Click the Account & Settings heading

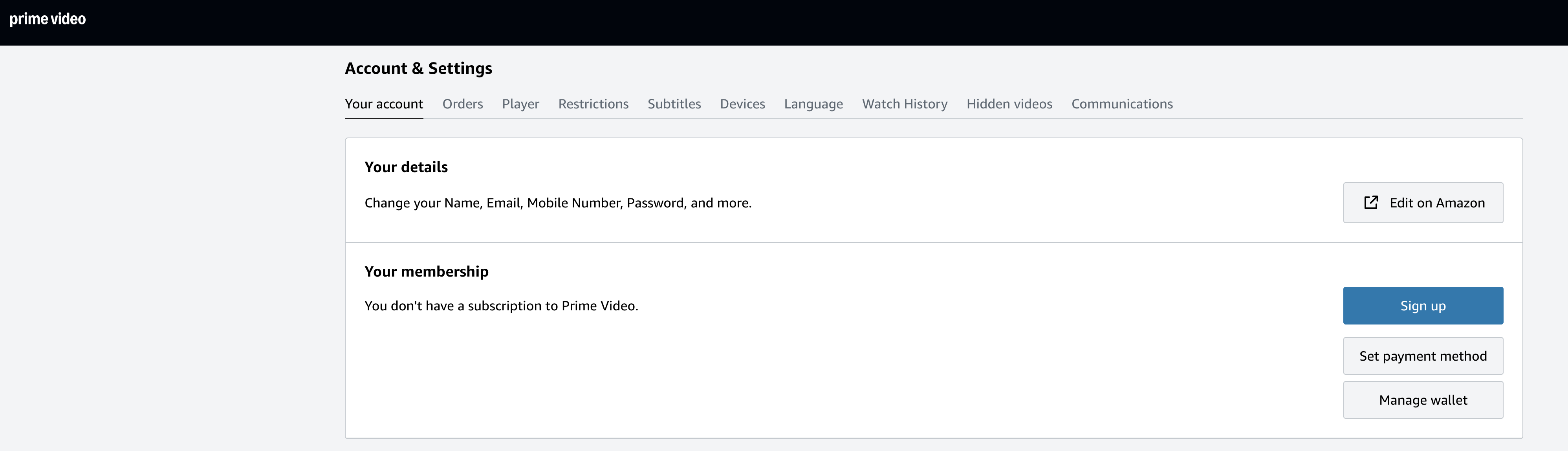[x=418, y=68]
